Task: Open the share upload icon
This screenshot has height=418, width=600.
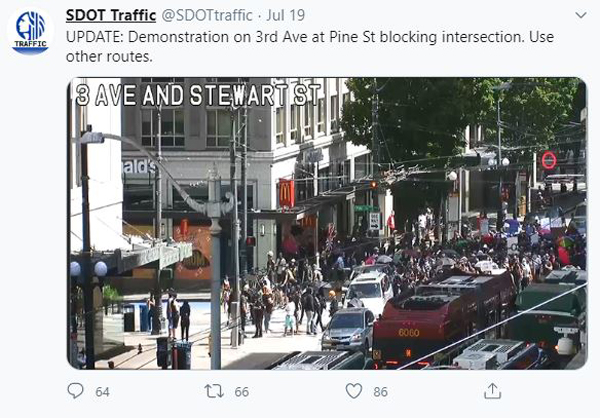Action: [x=492, y=391]
